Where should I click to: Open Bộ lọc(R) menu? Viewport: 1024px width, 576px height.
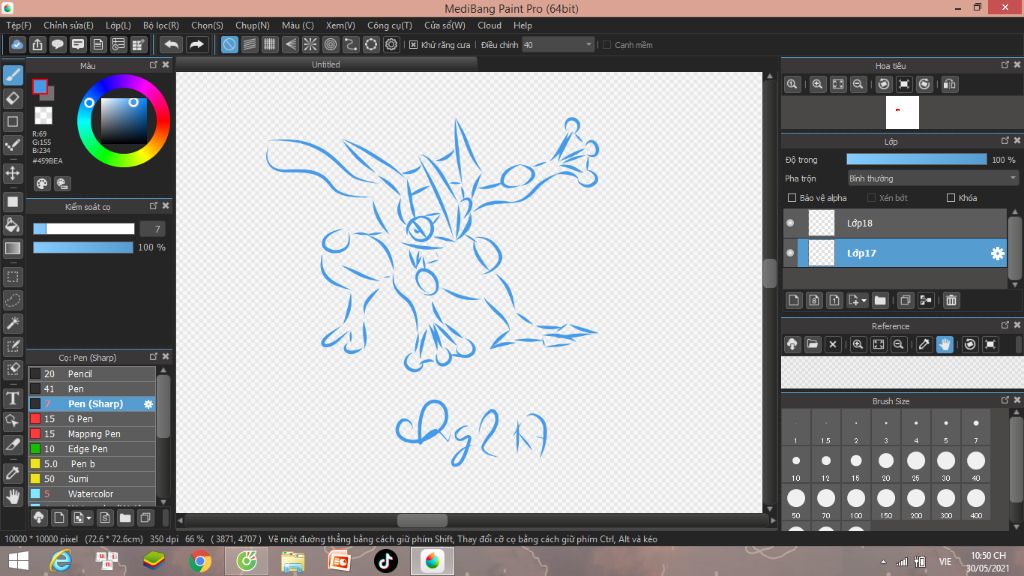(161, 25)
